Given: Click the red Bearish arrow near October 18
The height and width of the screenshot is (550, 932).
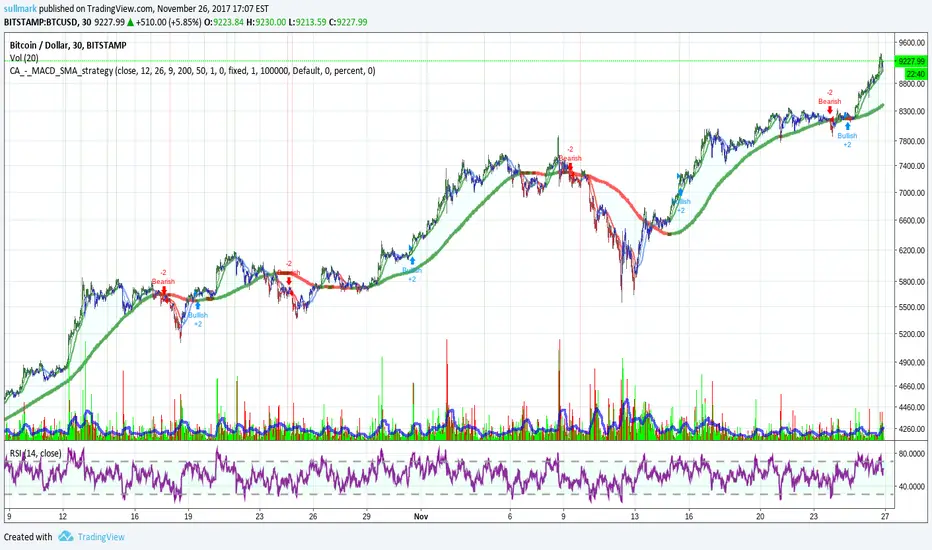Looking at the screenshot, I should click(x=163, y=291).
